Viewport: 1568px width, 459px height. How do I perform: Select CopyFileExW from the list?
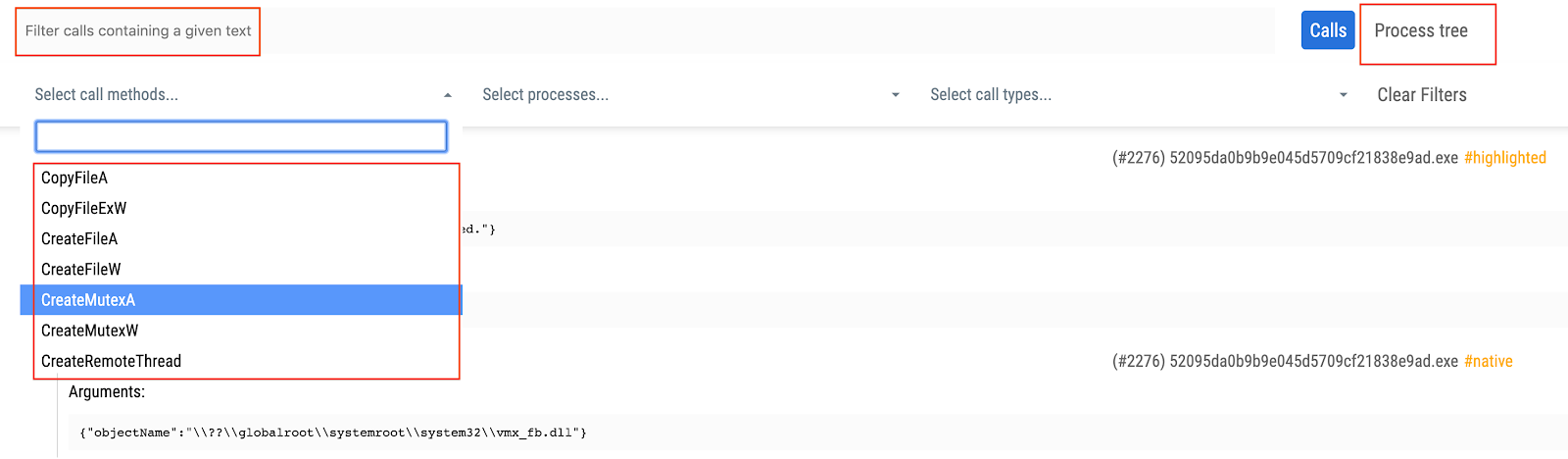pos(84,208)
